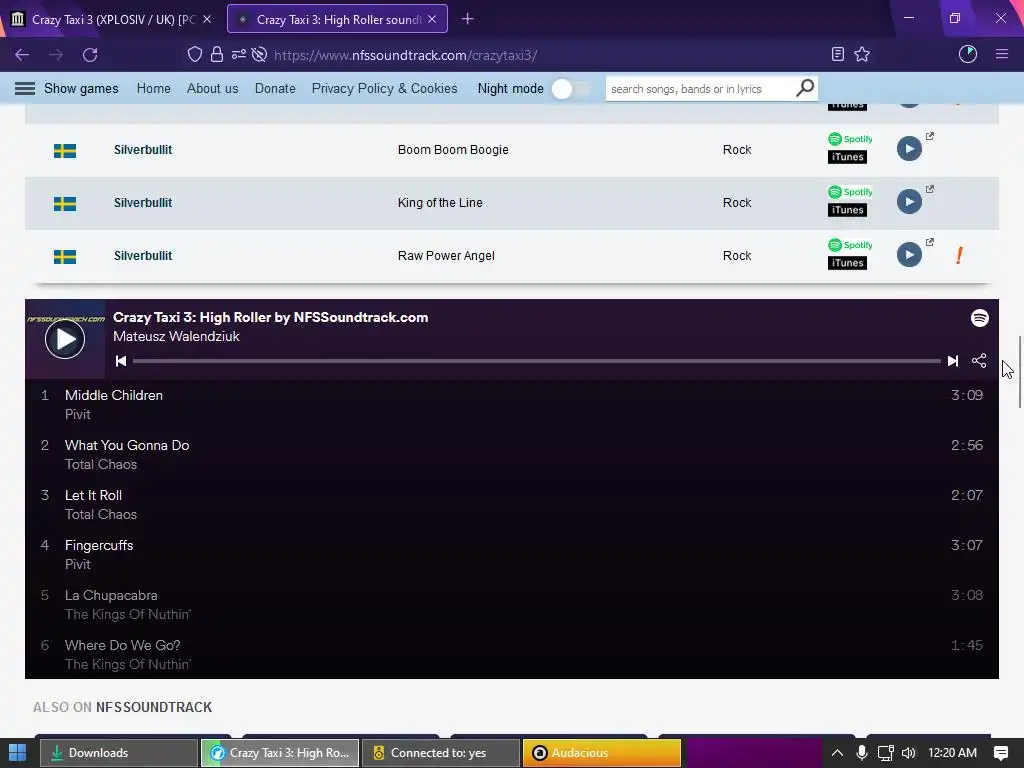1024x768 pixels.
Task: Open the volume speaker tray icon
Action: pyautogui.click(x=908, y=753)
